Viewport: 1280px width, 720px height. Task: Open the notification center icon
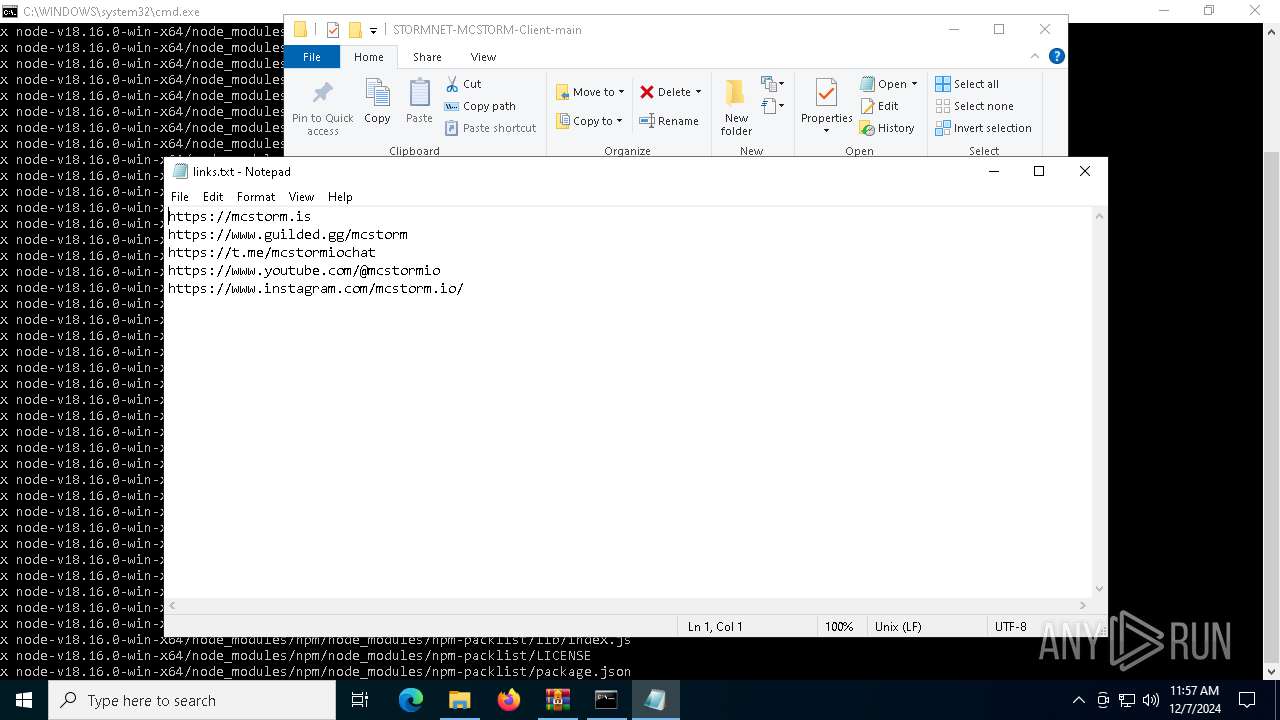[x=1247, y=700]
